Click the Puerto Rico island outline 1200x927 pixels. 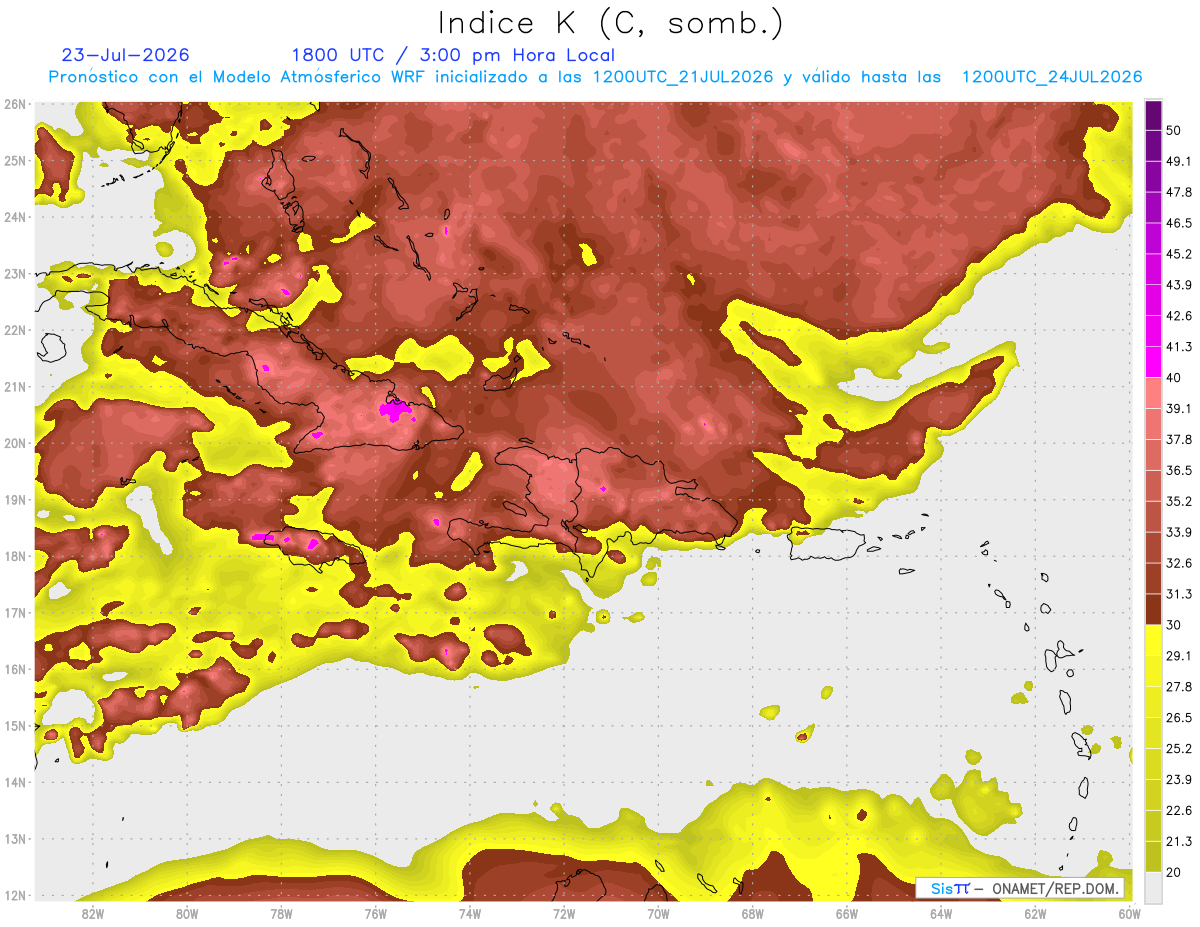pos(826,544)
